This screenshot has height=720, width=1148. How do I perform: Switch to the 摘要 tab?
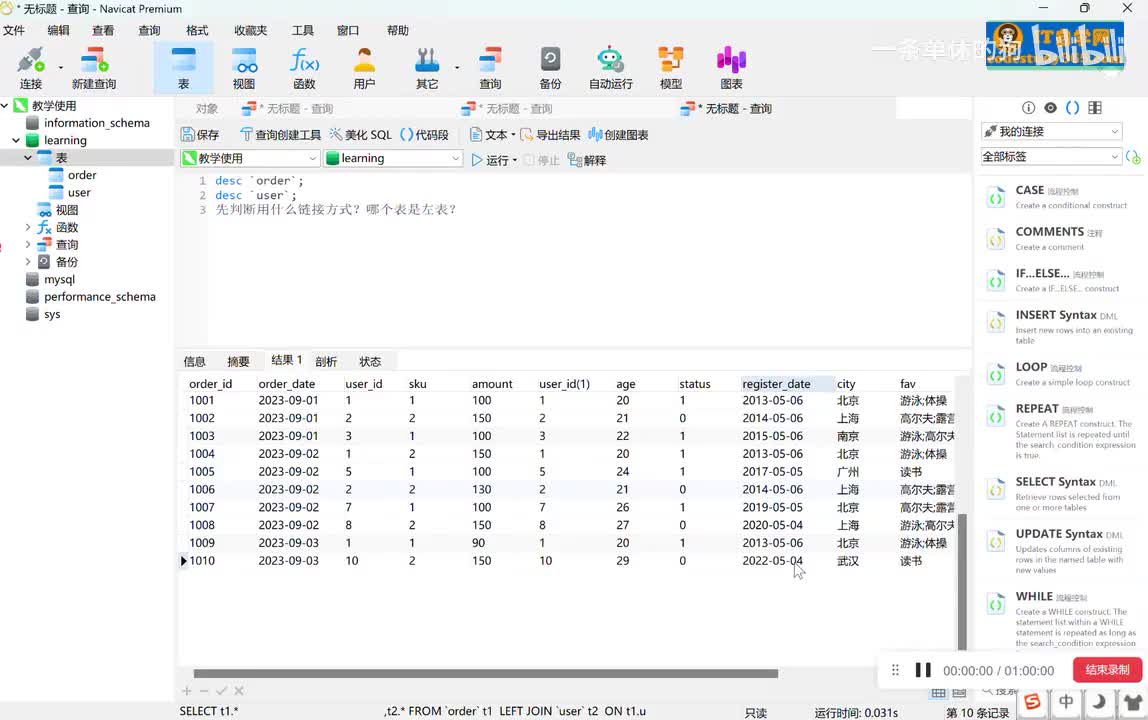(x=238, y=361)
